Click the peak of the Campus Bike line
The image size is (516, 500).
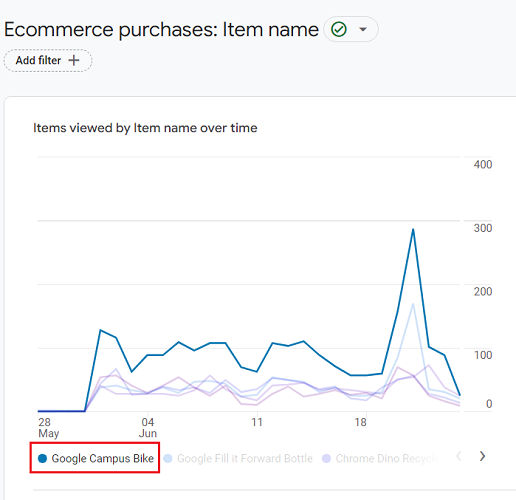413,230
